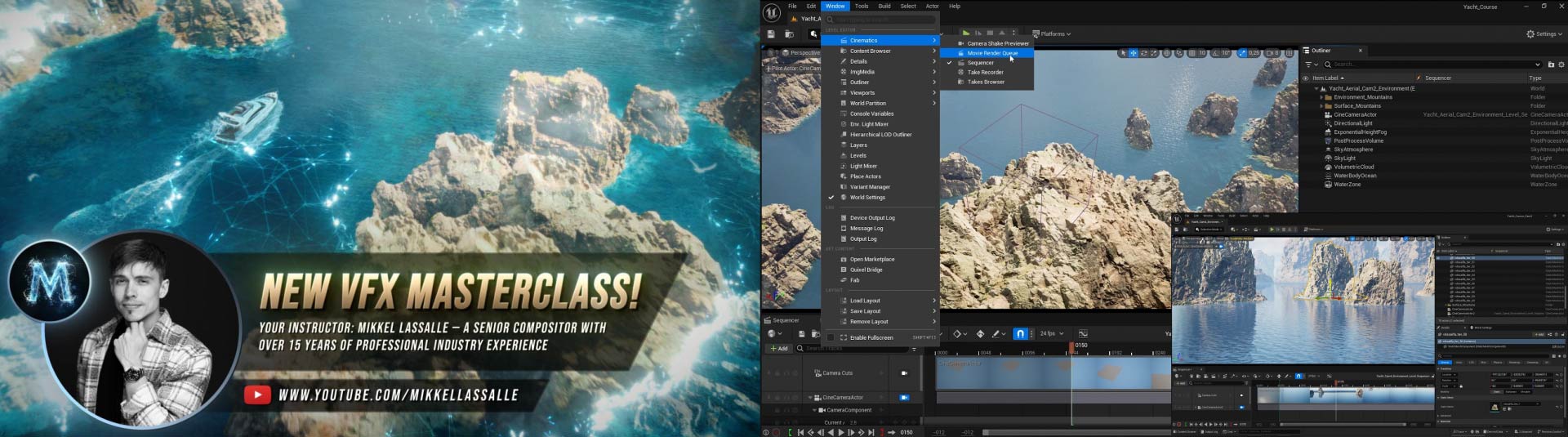Toggle the Sequencer checkmark in Cinematics submenu
The image size is (1568, 437).
950,63
